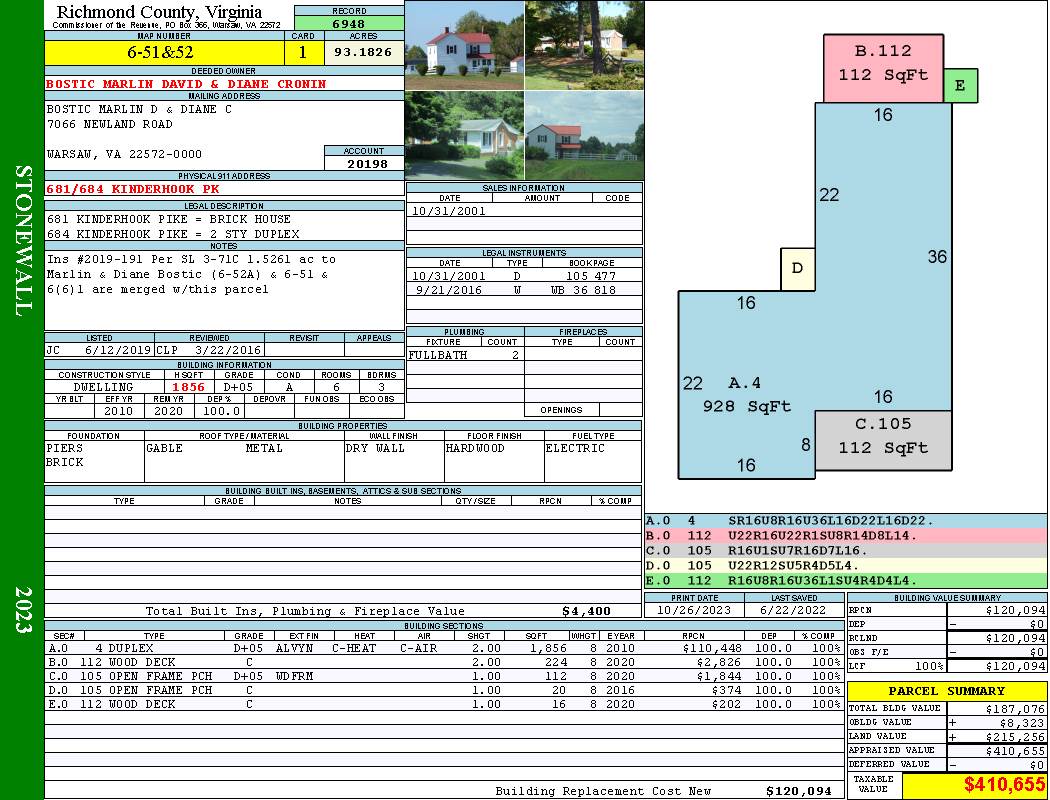Select the green E section in sketch
This screenshot has height=800, width=1050.
960,86
